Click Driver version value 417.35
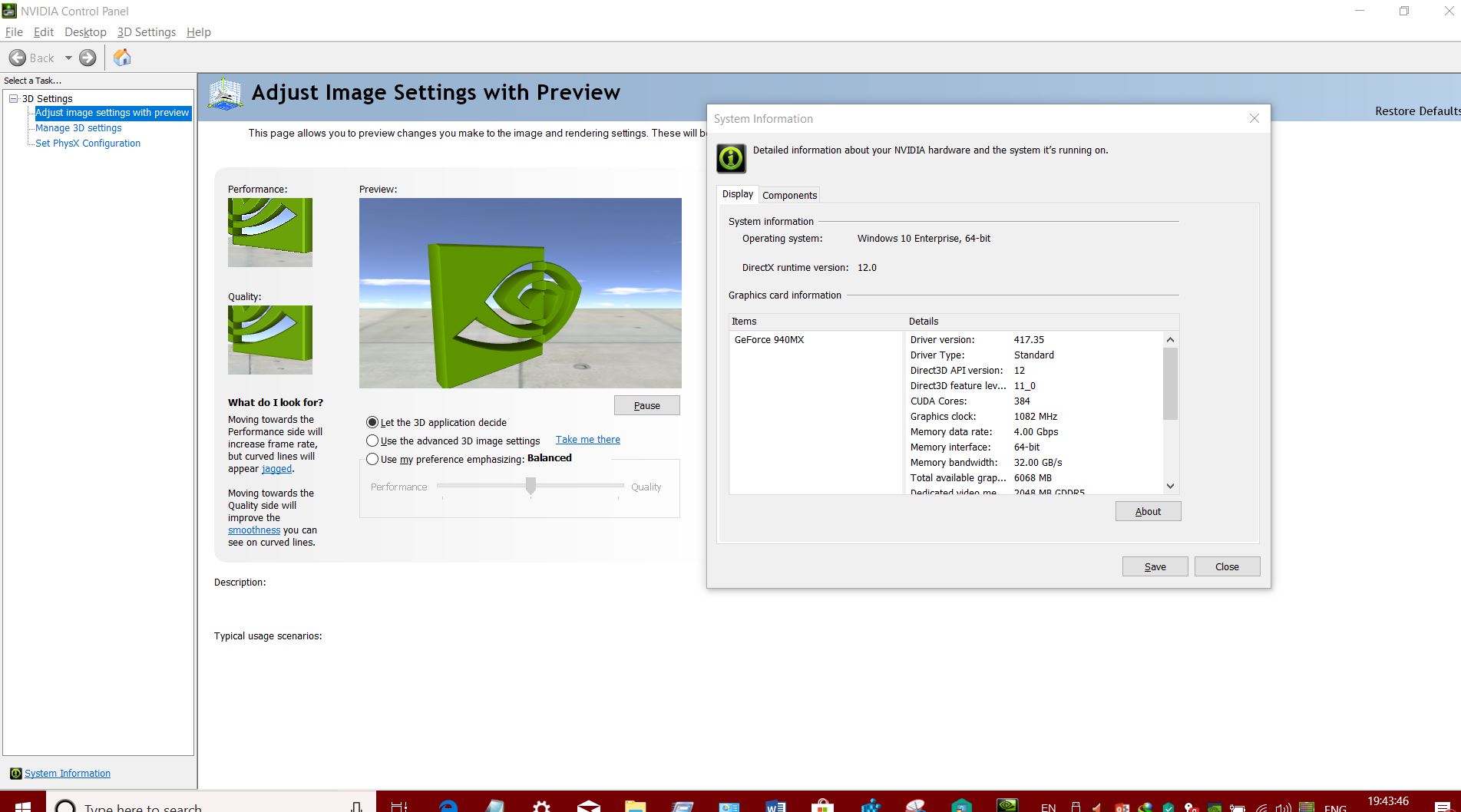 click(x=1029, y=339)
